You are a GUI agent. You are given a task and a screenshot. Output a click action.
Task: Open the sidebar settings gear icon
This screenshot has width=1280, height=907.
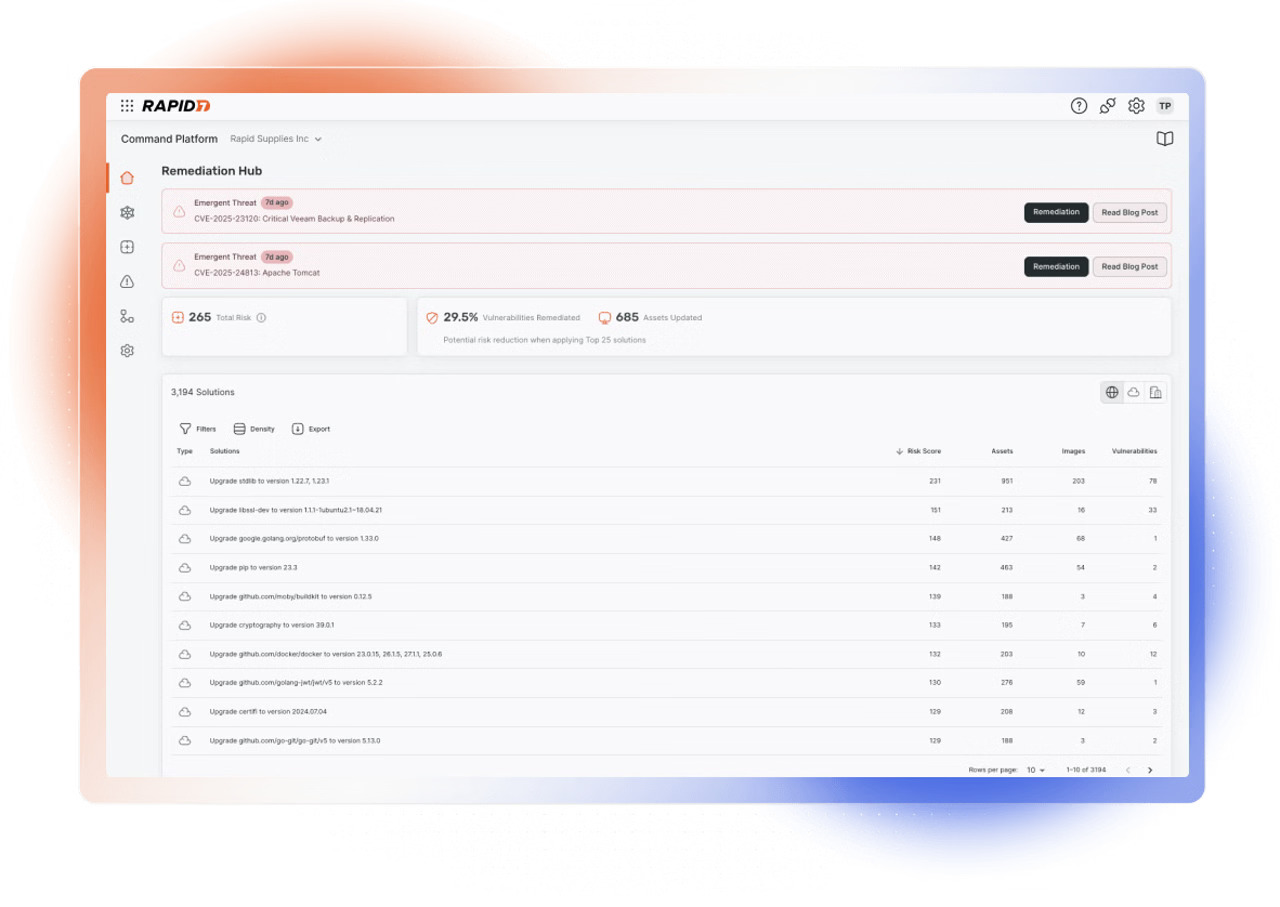coord(127,351)
